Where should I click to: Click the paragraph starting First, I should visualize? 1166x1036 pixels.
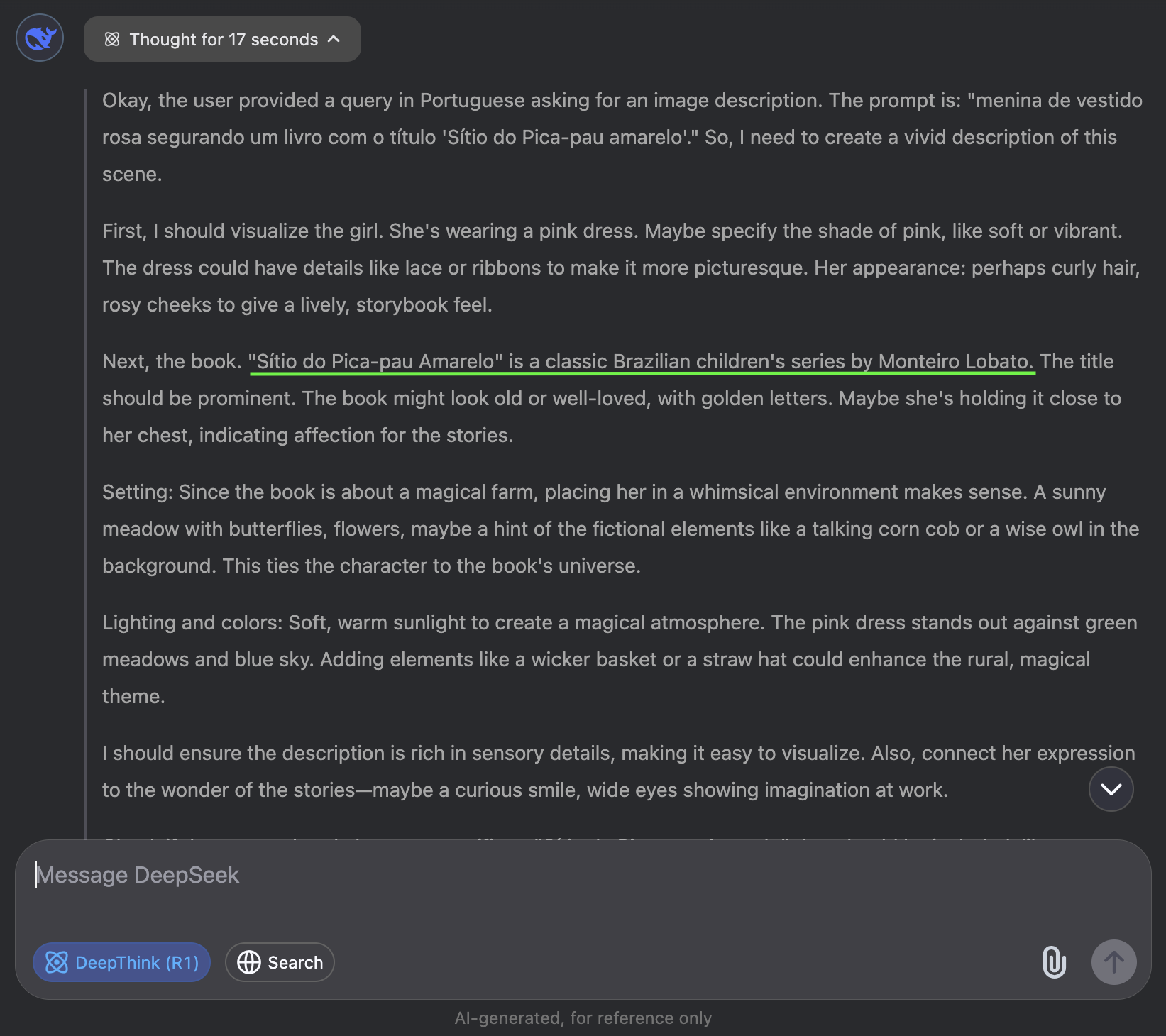[x=622, y=268]
